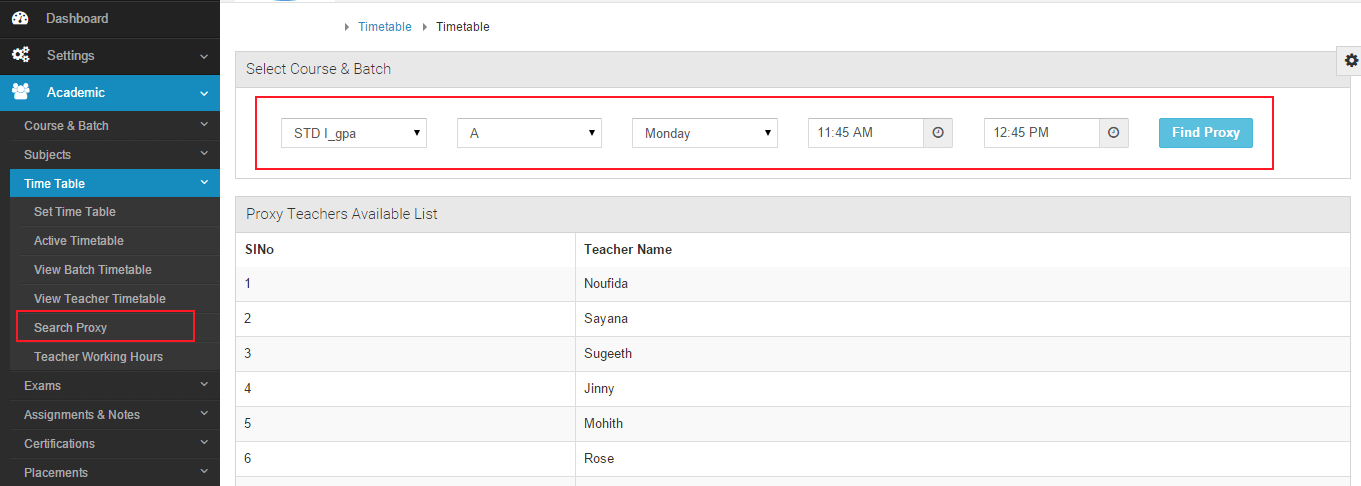
Task: Select teacher Mohith in the list
Action: [x=603, y=424]
